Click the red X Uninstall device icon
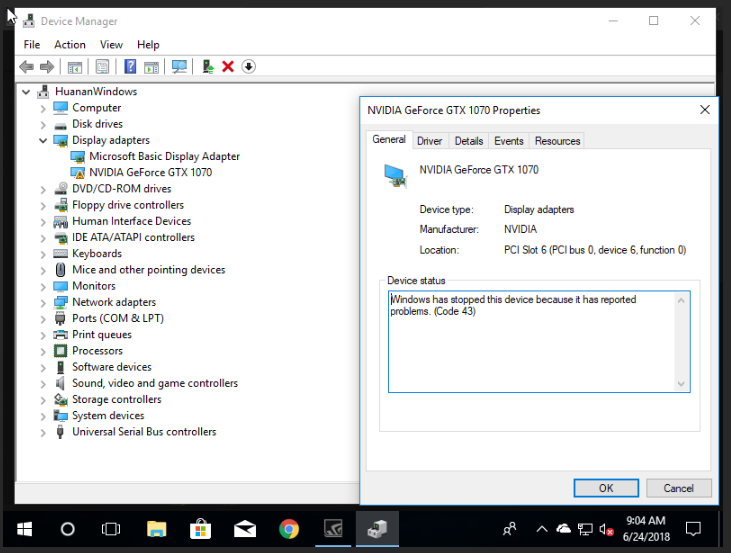The width and height of the screenshot is (731, 553). tap(228, 67)
